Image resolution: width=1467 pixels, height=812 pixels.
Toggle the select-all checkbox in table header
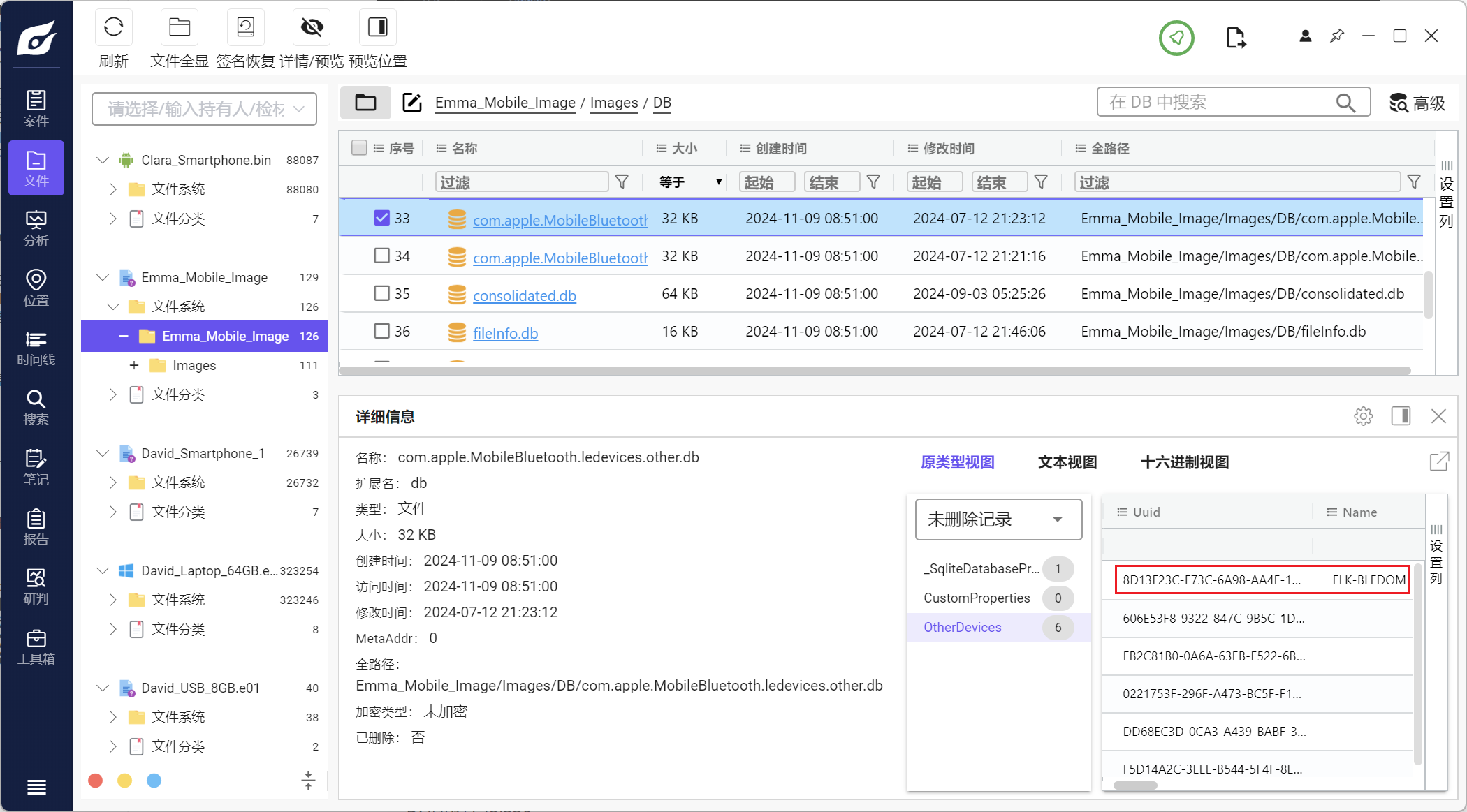359,147
